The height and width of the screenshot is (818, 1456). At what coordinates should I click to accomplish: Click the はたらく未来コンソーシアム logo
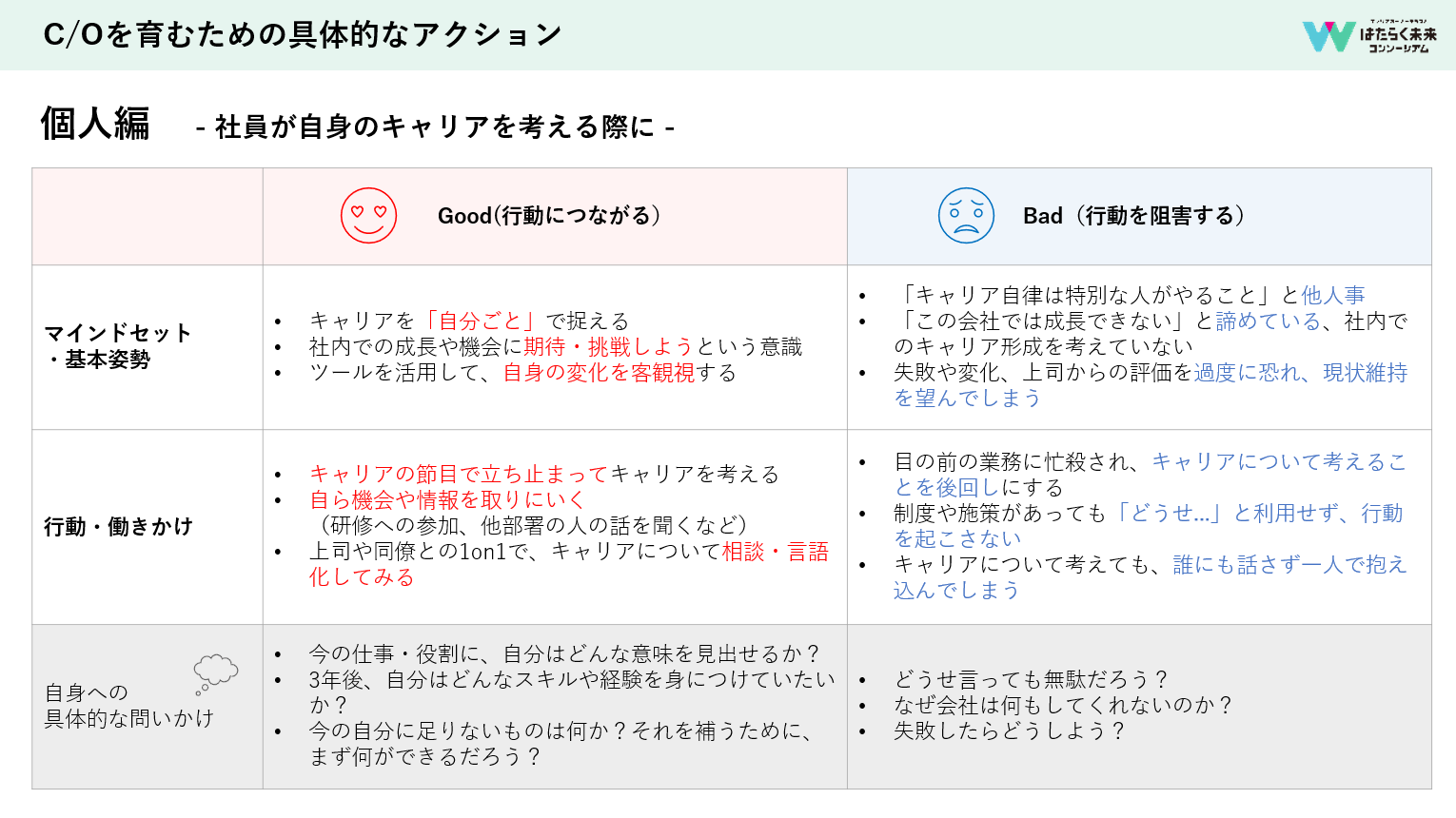tap(1368, 36)
